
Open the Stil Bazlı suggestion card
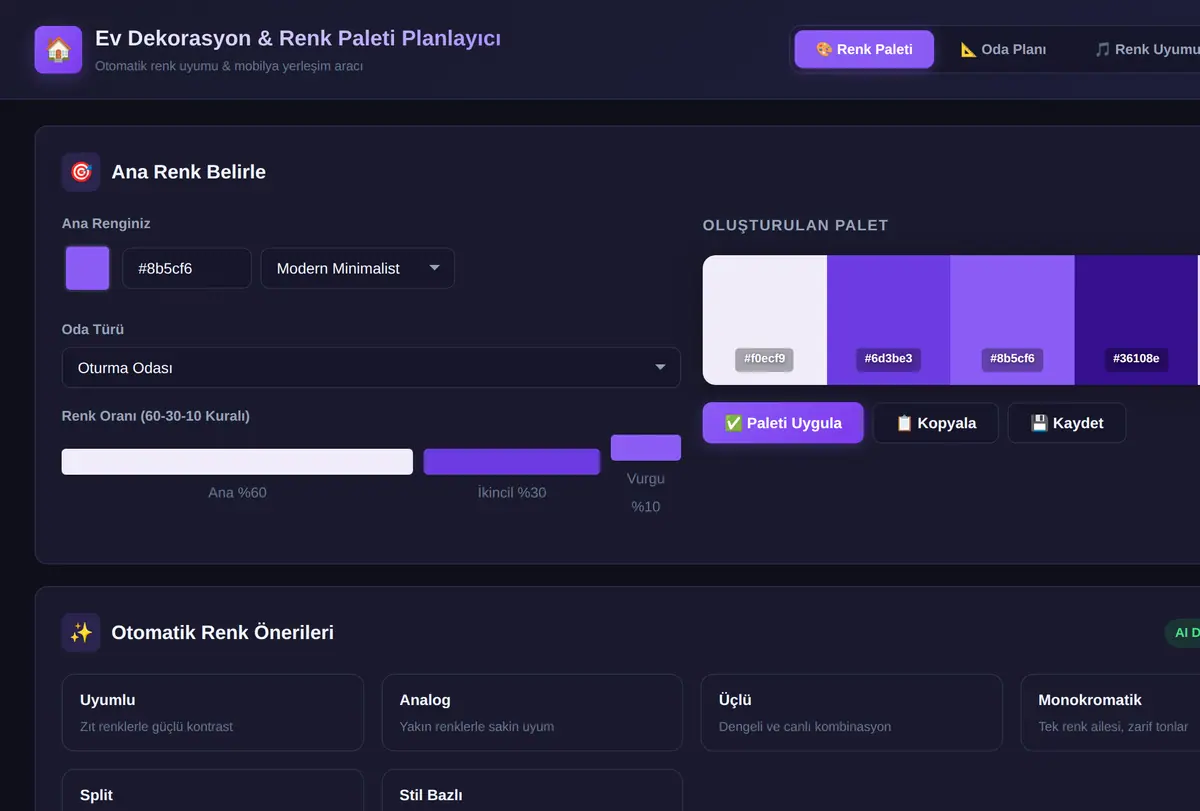click(532, 790)
